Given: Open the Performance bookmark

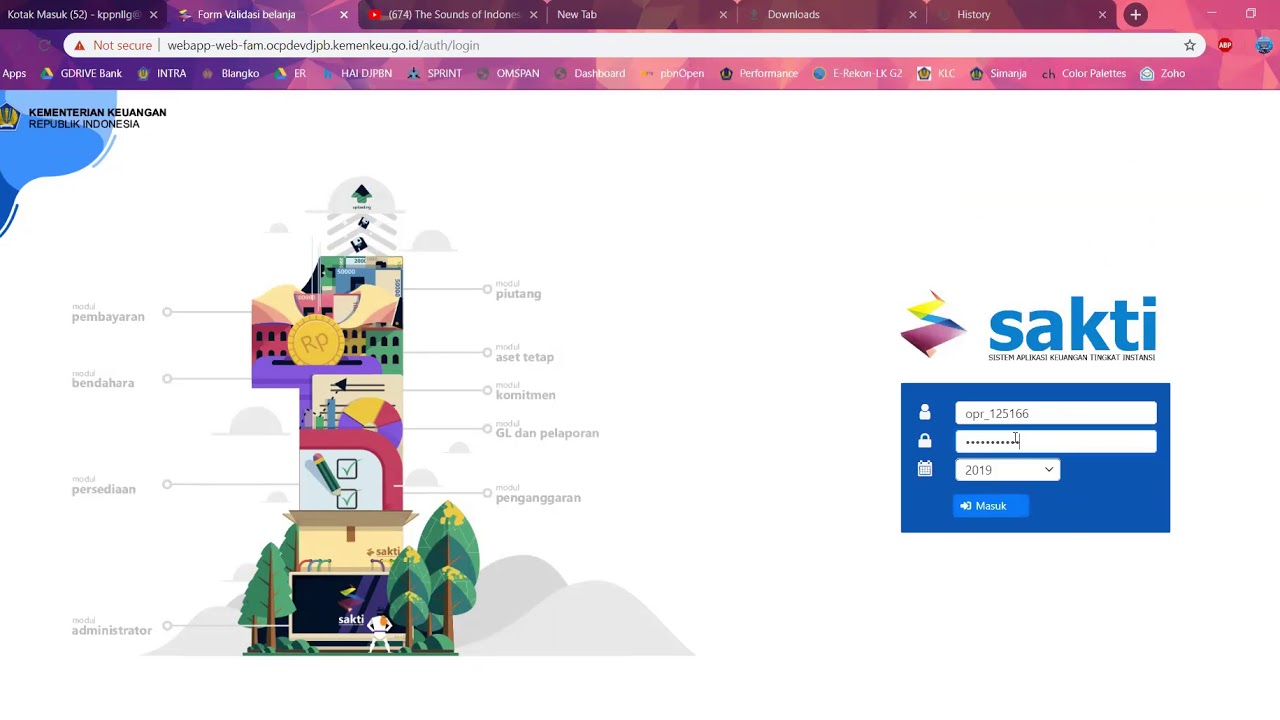Looking at the screenshot, I should point(759,73).
